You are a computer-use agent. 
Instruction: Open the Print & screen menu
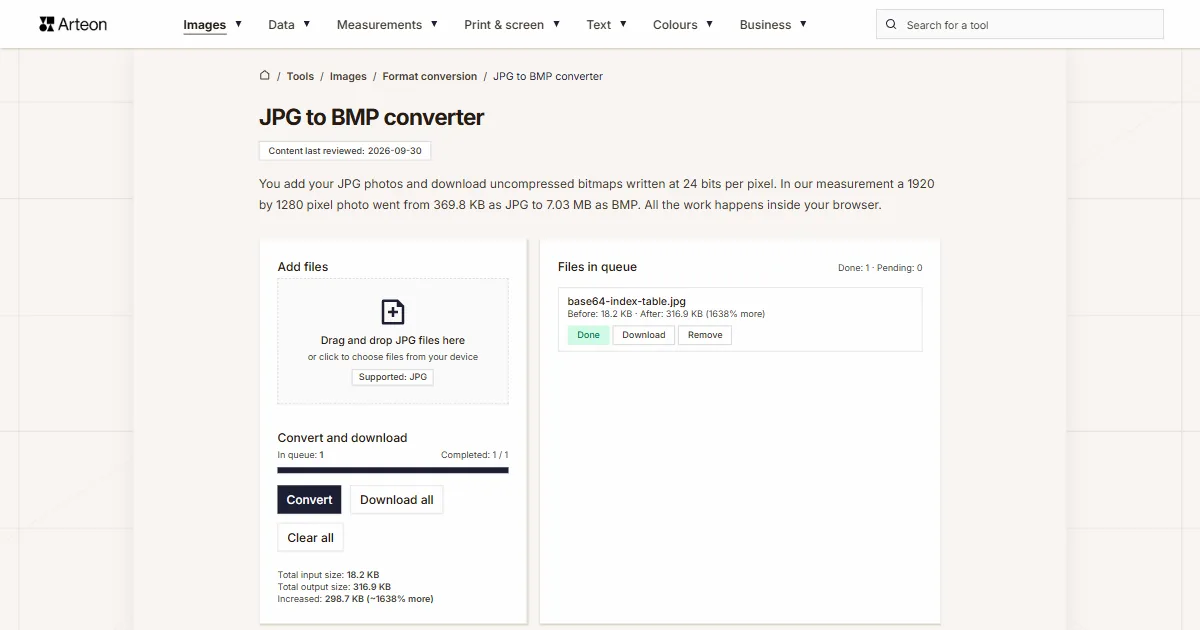(504, 25)
